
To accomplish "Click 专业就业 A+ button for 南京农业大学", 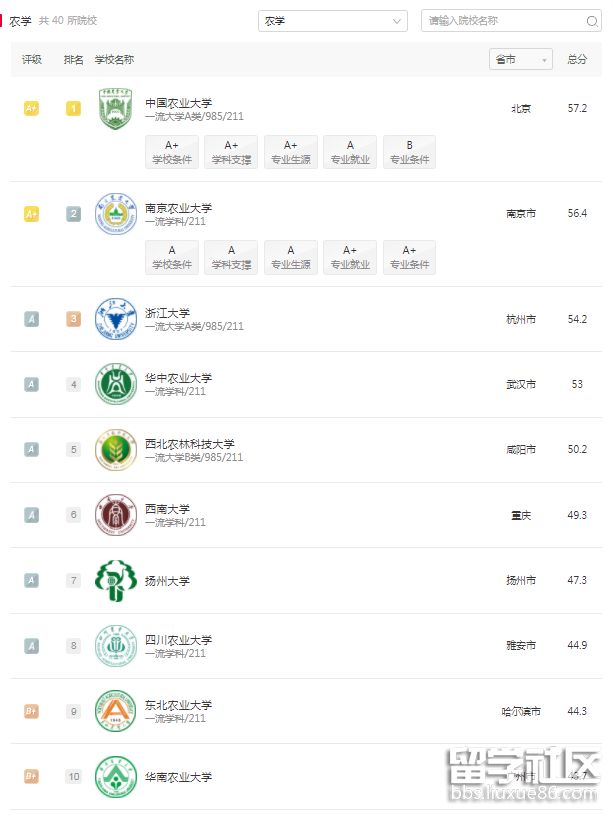I will click(x=350, y=257).
